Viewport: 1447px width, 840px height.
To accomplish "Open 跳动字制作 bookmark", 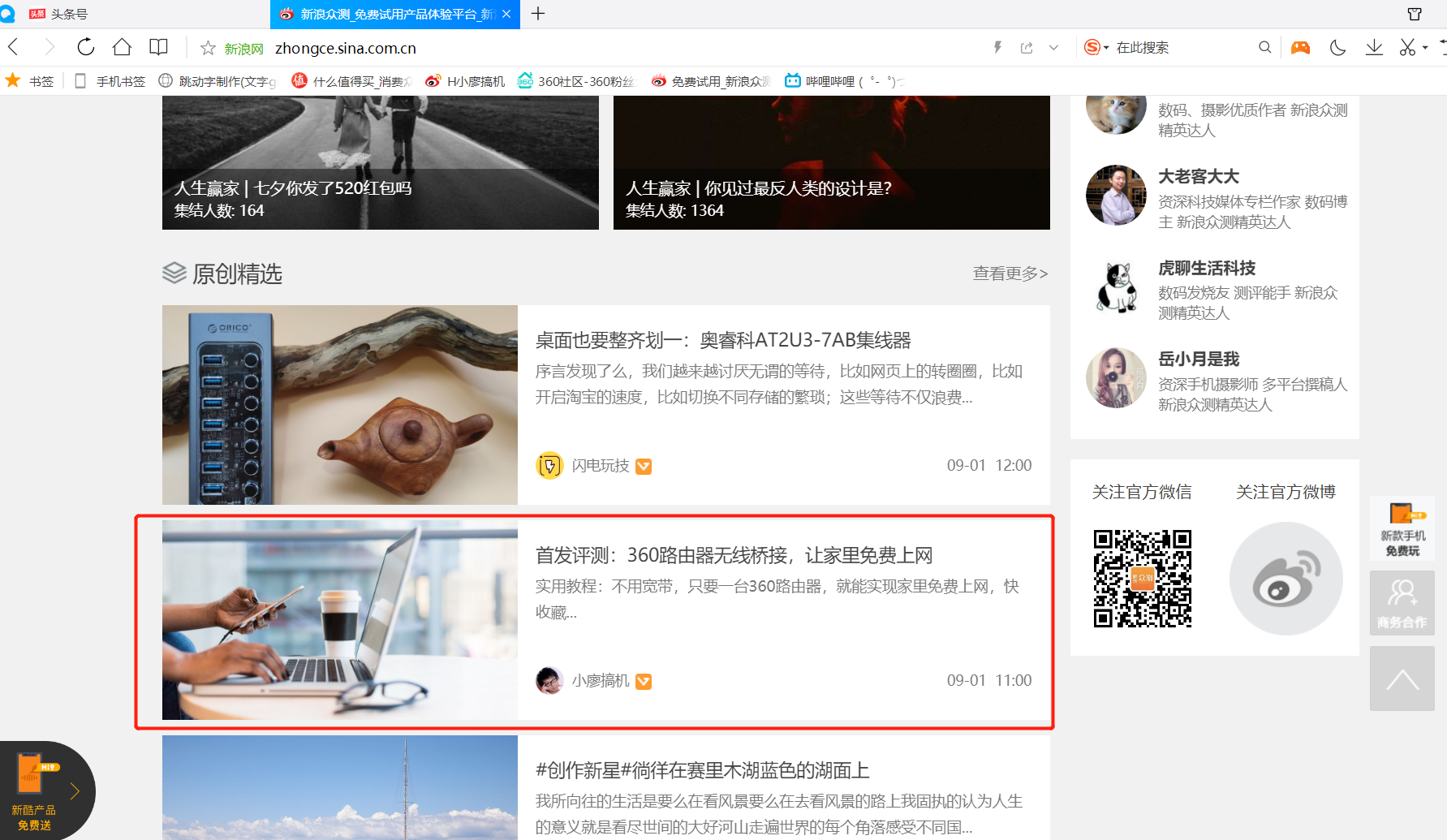I will pos(217,81).
